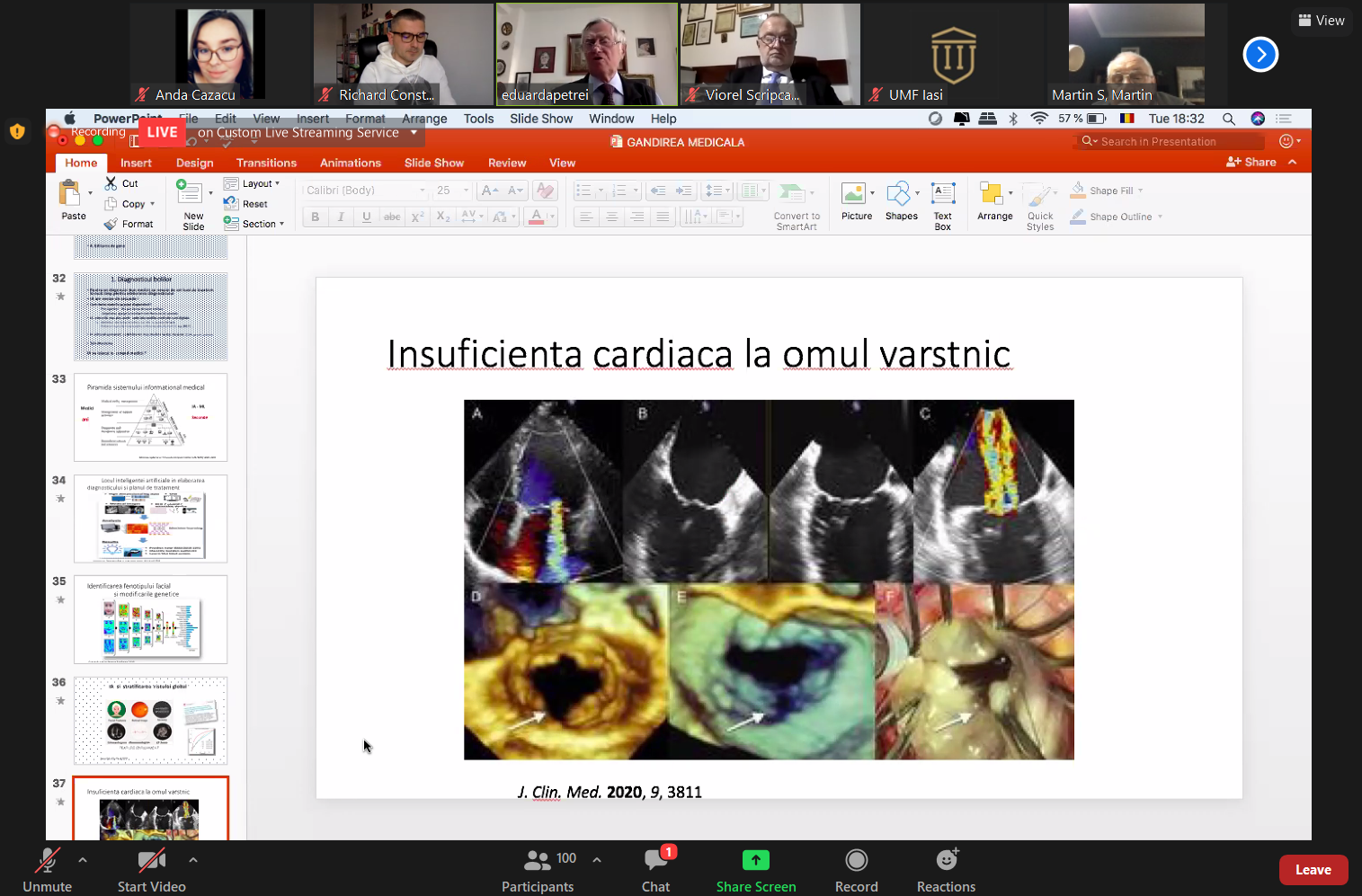The width and height of the screenshot is (1362, 896).
Task: Open Zoom Reactions
Action: (946, 871)
